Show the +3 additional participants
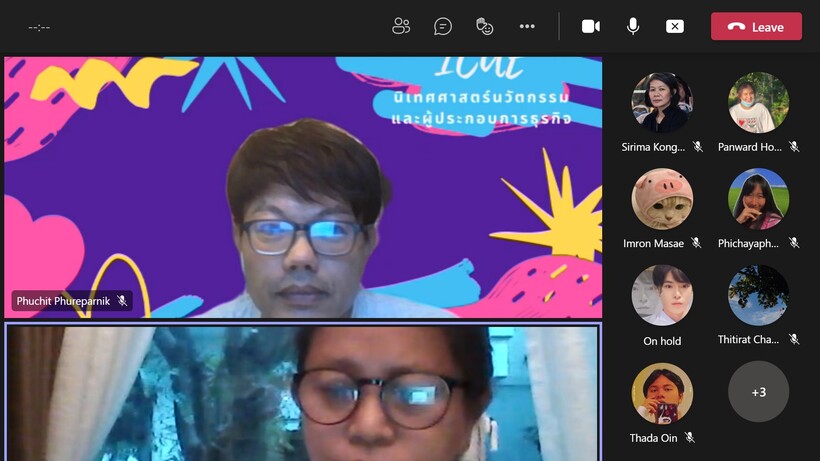This screenshot has height=461, width=820. [758, 392]
